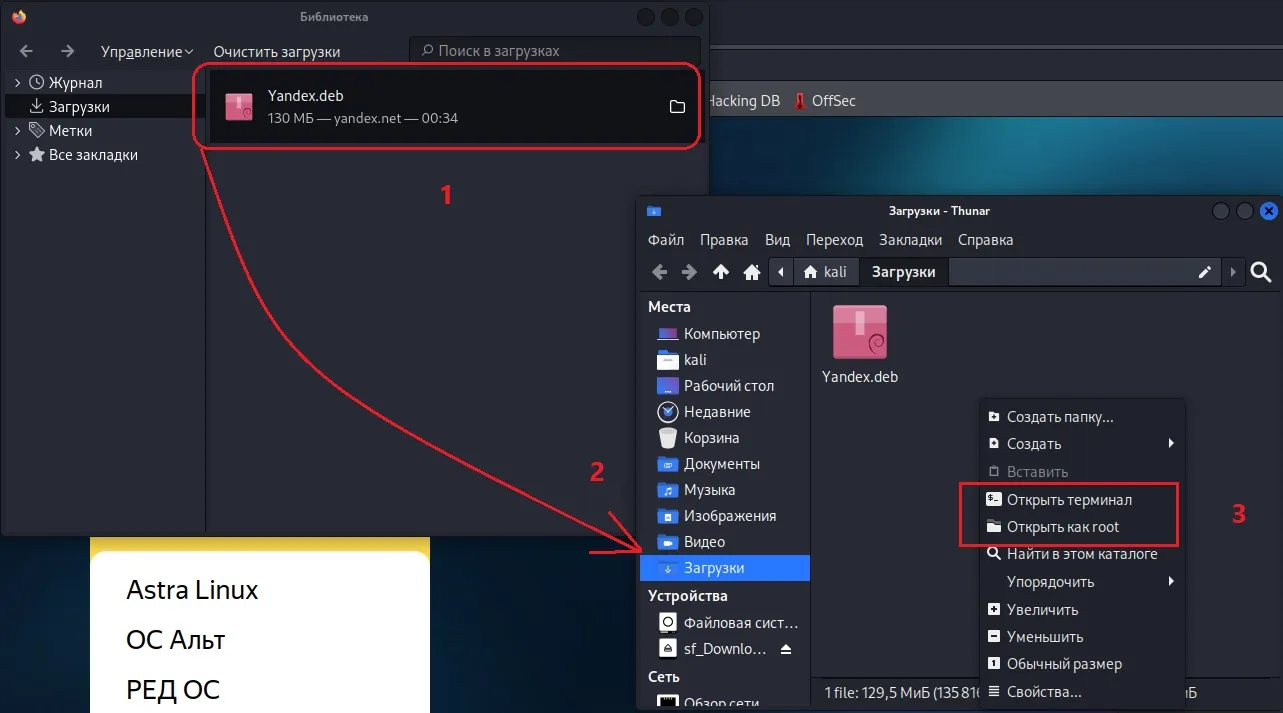This screenshot has height=713, width=1283.
Task: Select Метки in Library sidebar
Action: 70,131
